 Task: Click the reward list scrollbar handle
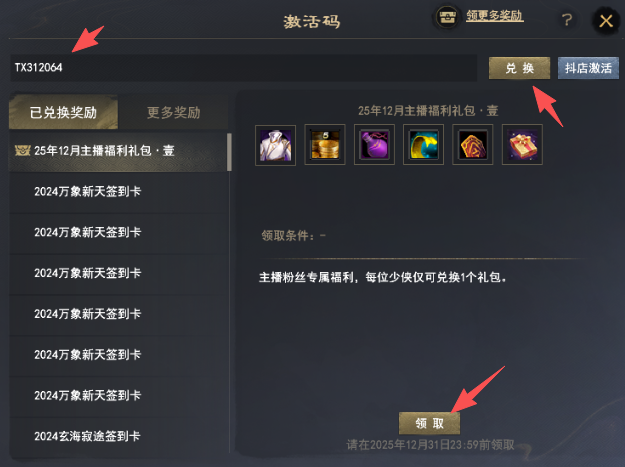pos(229,152)
